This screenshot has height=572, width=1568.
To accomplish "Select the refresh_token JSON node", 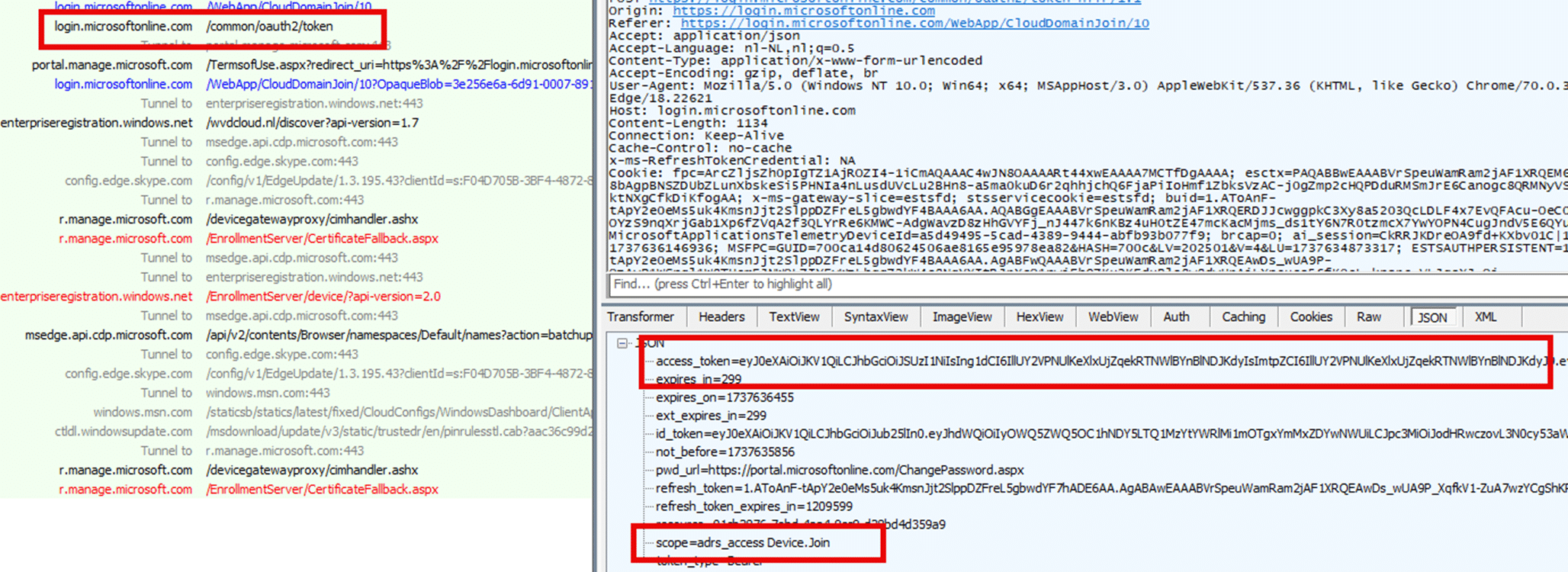I will click(x=1112, y=488).
